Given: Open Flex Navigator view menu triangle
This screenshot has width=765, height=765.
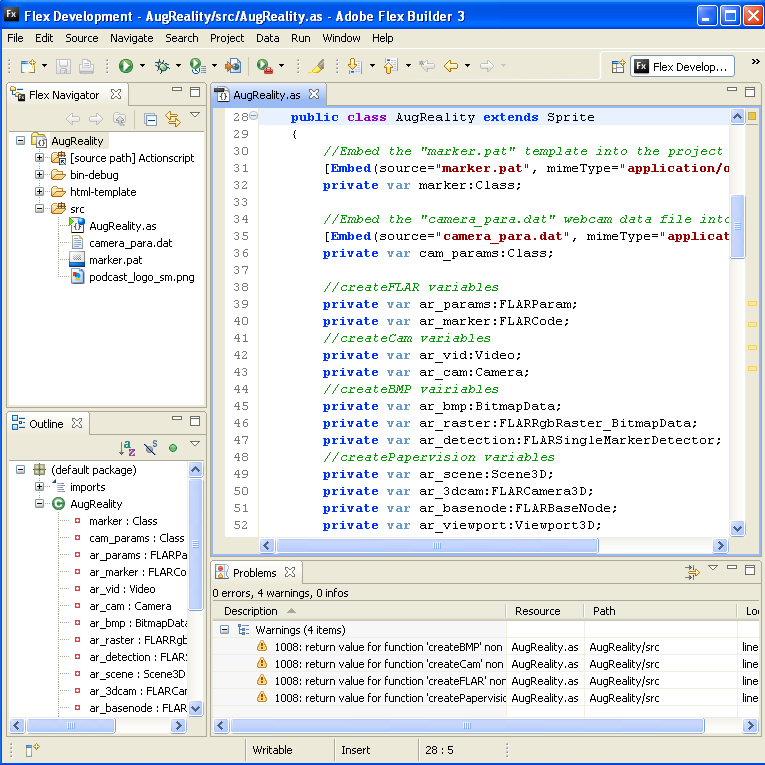Looking at the screenshot, I should (x=195, y=115).
